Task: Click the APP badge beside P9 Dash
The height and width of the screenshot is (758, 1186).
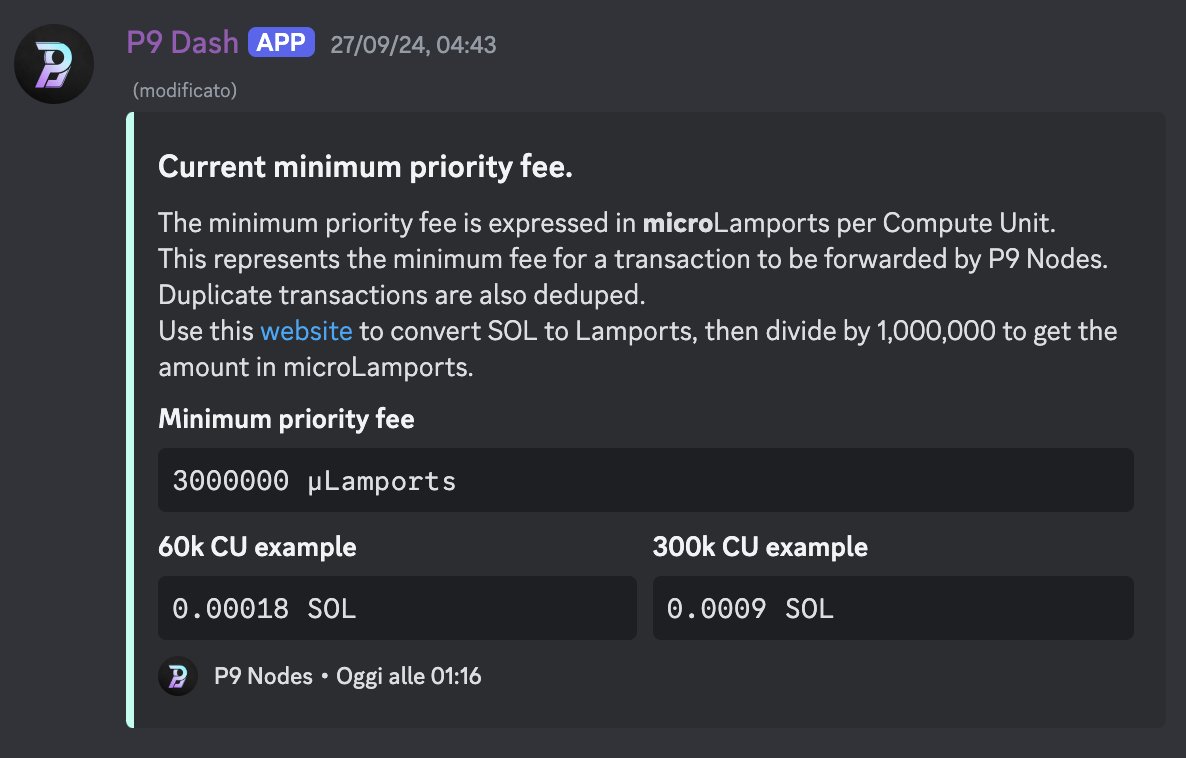Action: pos(281,42)
